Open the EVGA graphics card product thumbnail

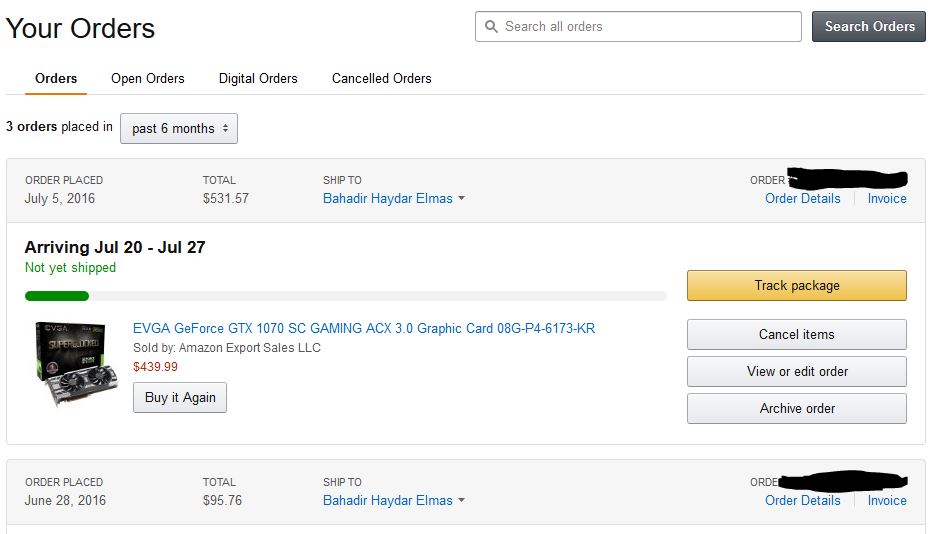coord(76,364)
